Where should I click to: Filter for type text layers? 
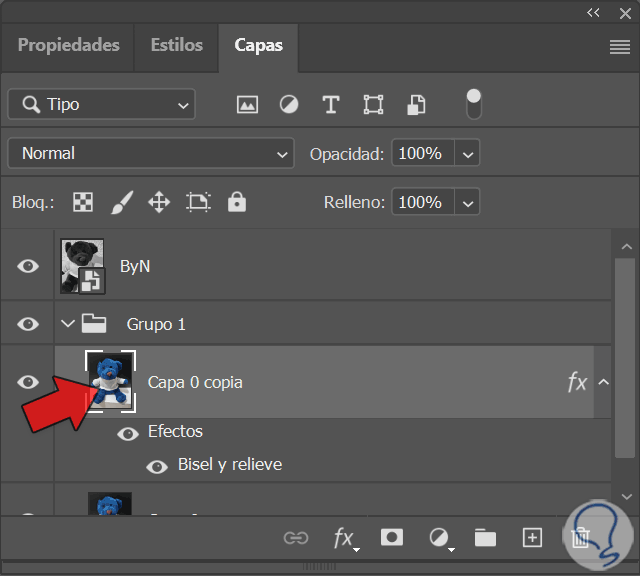pyautogui.click(x=331, y=105)
